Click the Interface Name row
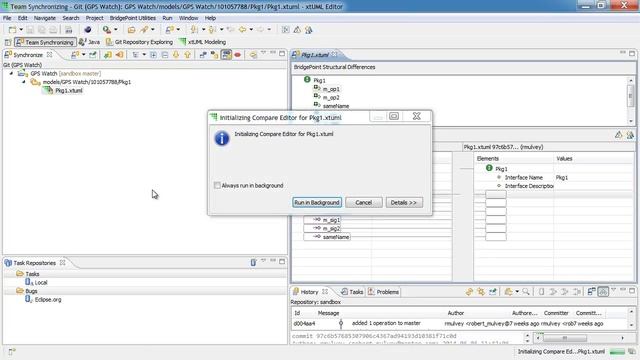Image resolution: width=640 pixels, height=360 pixels. click(553, 178)
